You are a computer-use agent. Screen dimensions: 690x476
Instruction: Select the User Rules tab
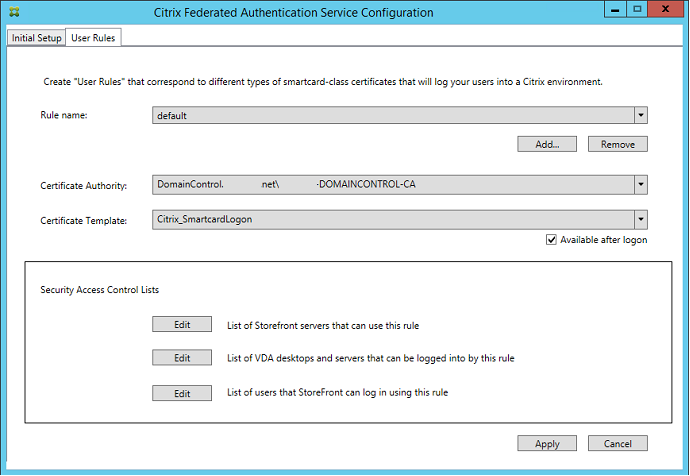pos(94,38)
